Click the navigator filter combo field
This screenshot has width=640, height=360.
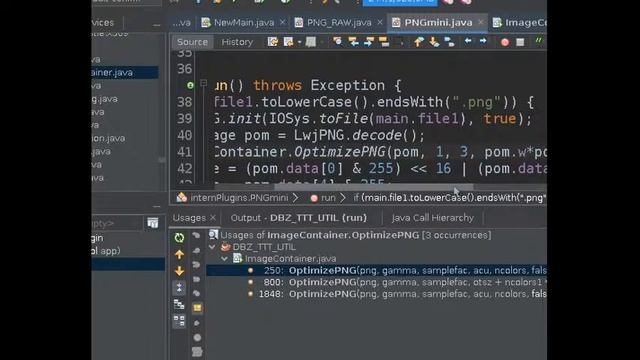point(117,223)
